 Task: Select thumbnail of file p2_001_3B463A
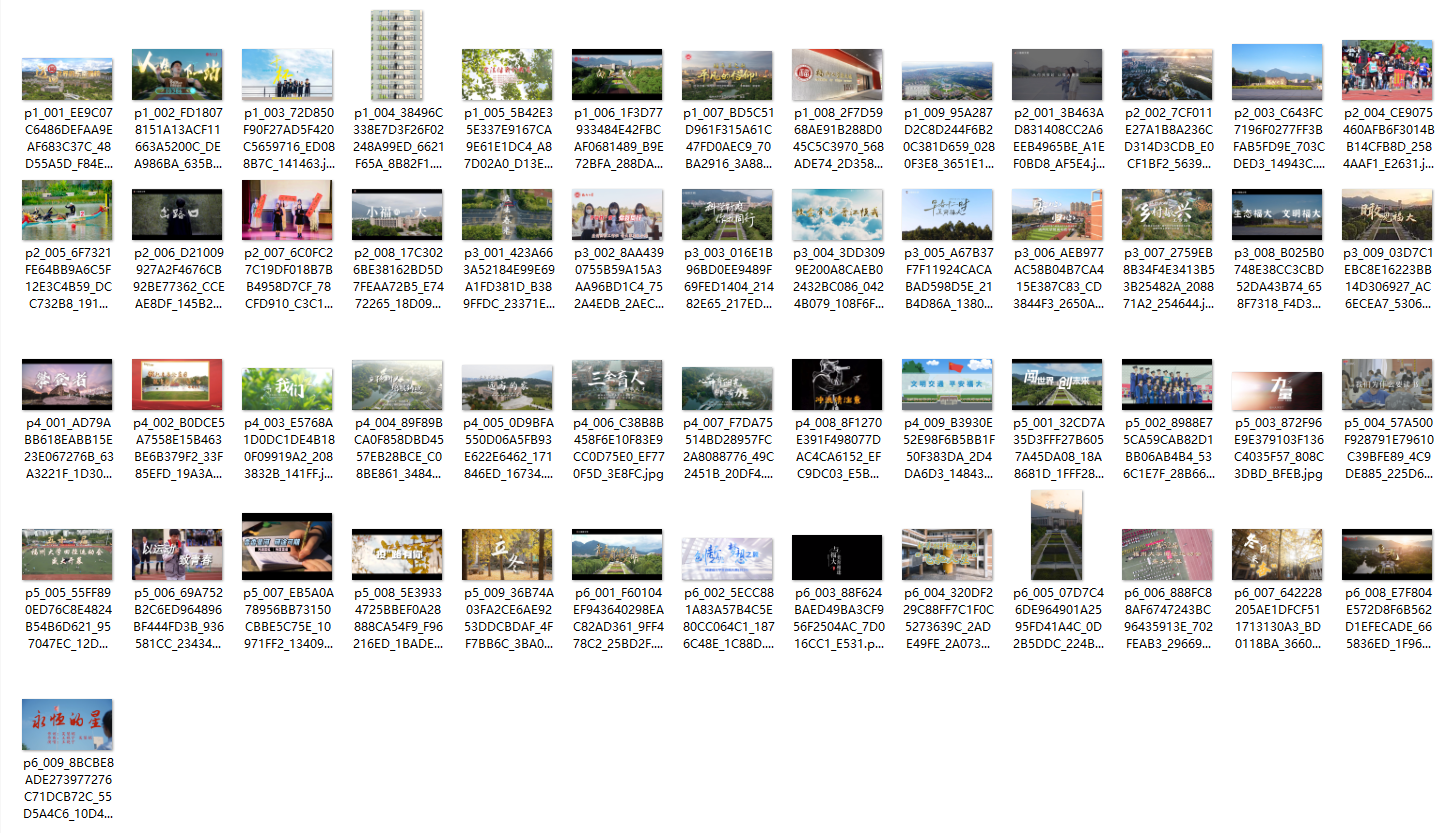(1057, 75)
